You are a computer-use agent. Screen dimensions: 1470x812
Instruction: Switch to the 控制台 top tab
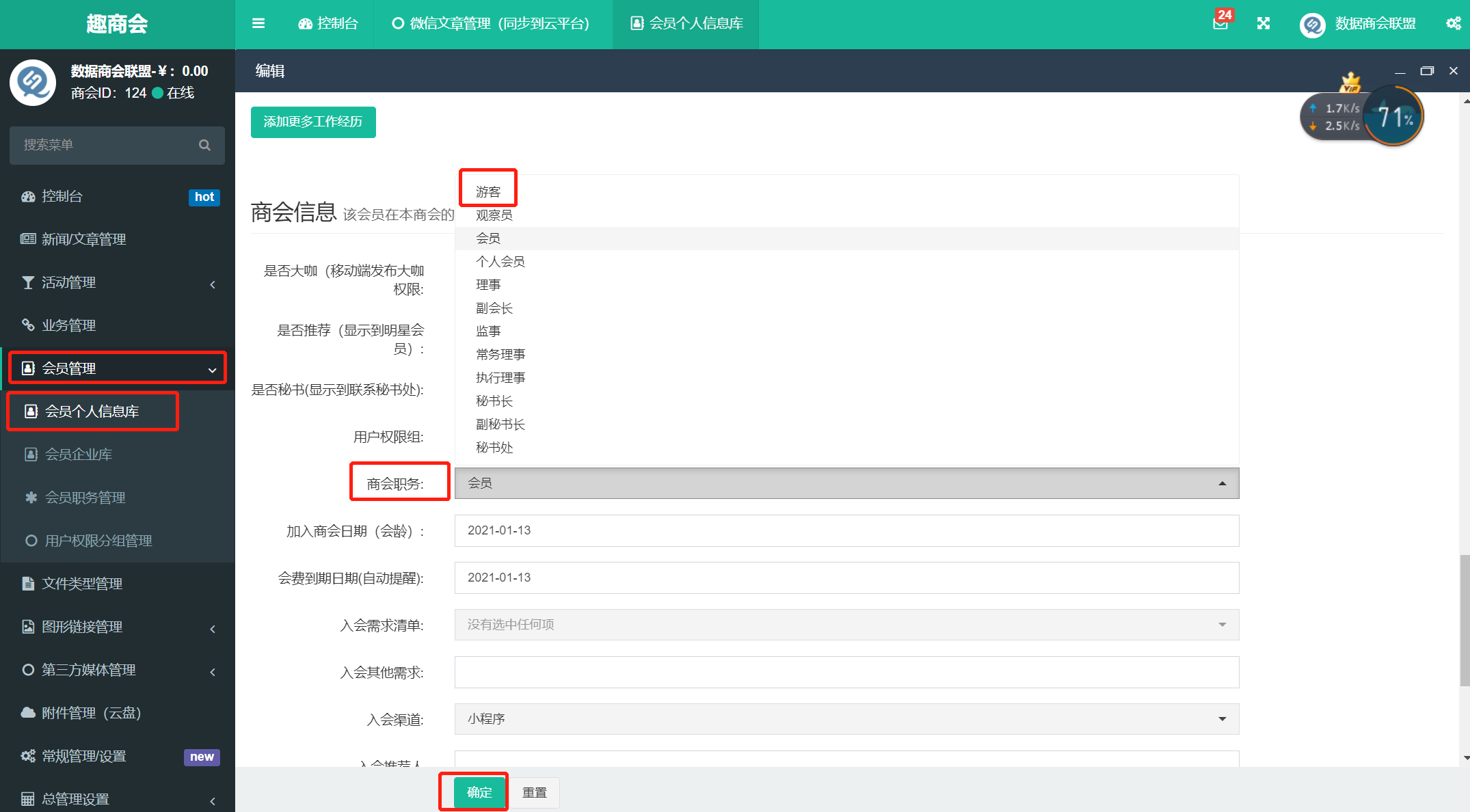point(328,23)
